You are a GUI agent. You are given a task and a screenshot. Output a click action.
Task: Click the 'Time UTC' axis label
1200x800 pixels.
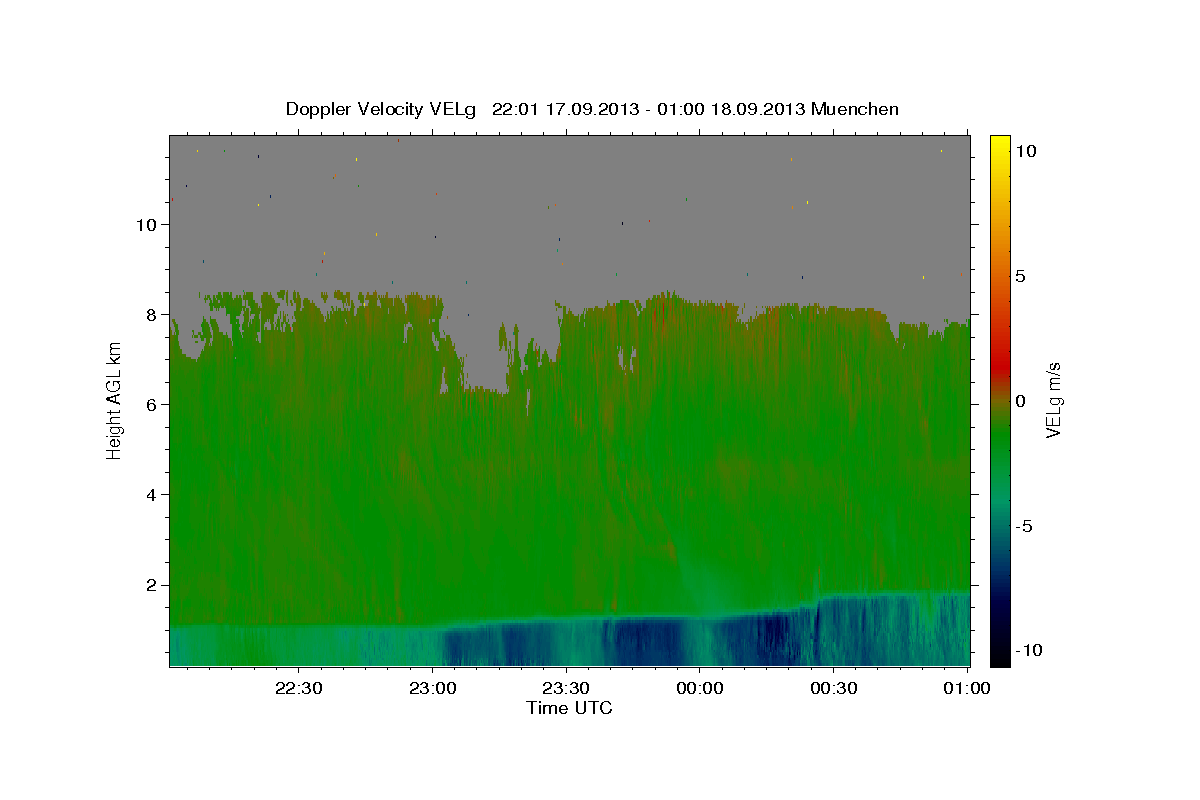[569, 708]
